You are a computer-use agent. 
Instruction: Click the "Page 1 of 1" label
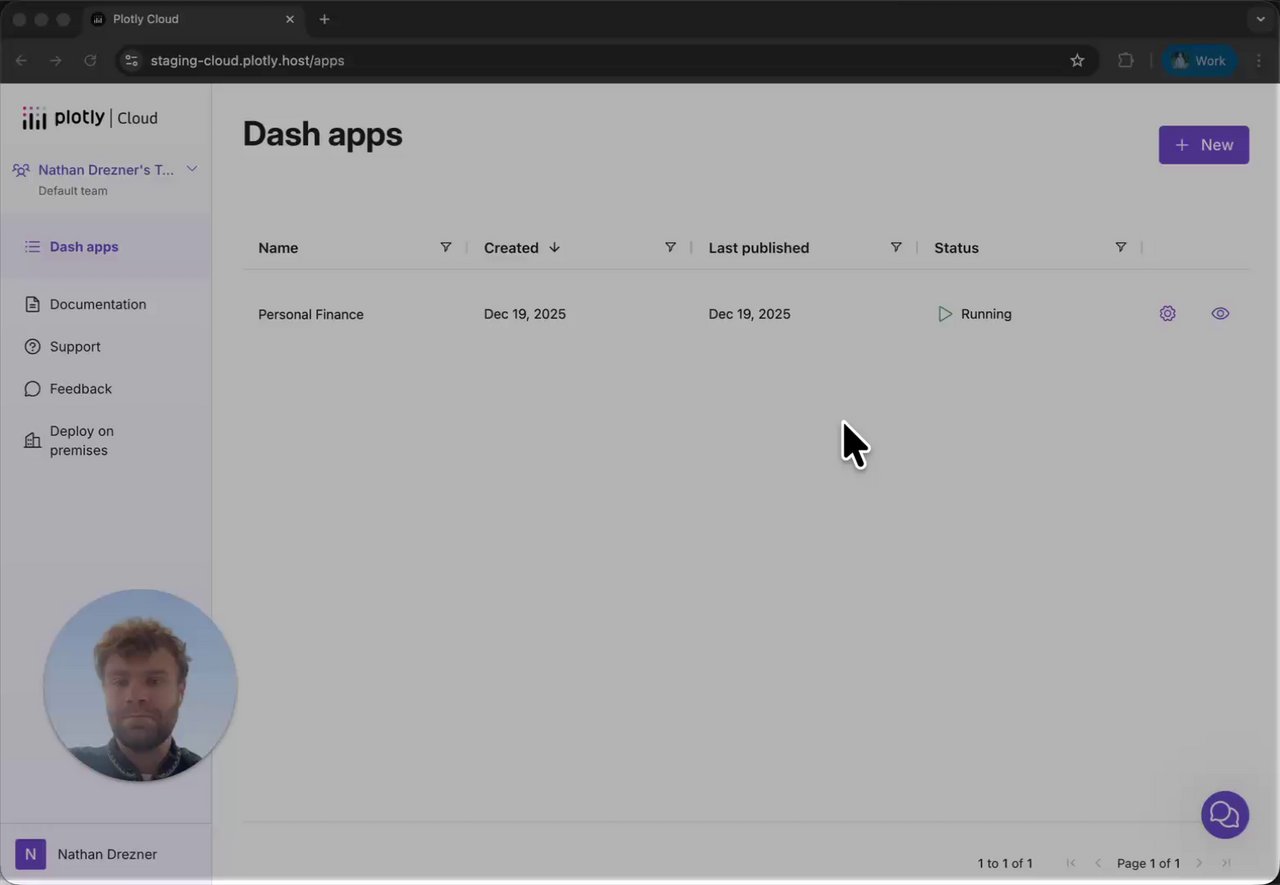[x=1148, y=863]
